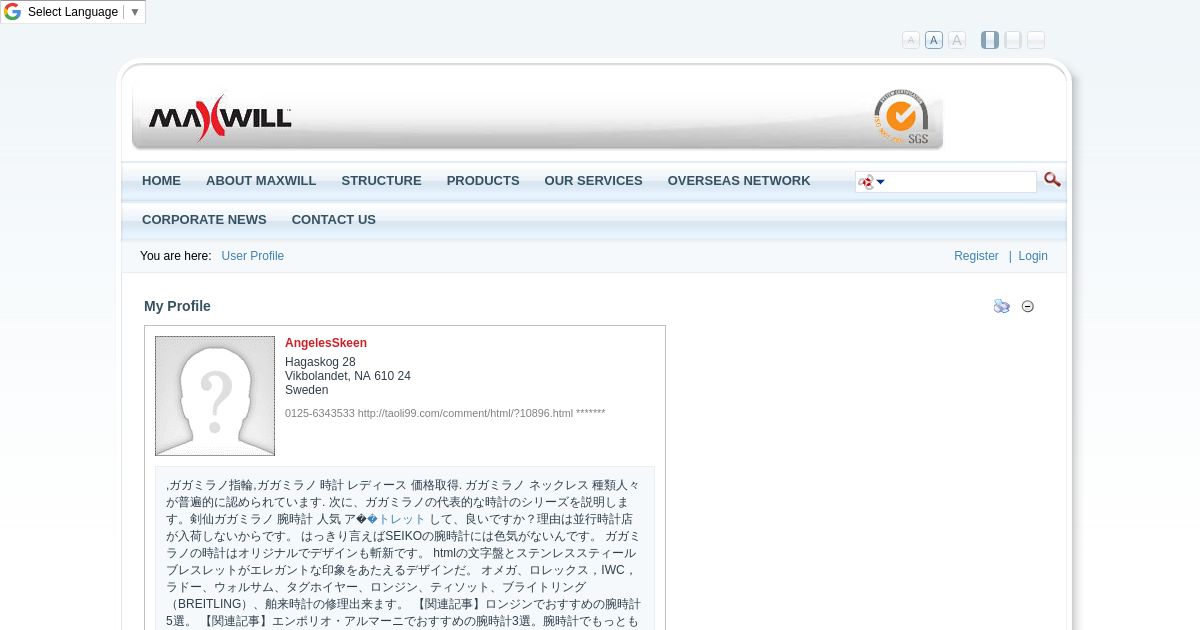
Task: Open the ABOUT MAXWILL menu
Action: [x=261, y=181]
